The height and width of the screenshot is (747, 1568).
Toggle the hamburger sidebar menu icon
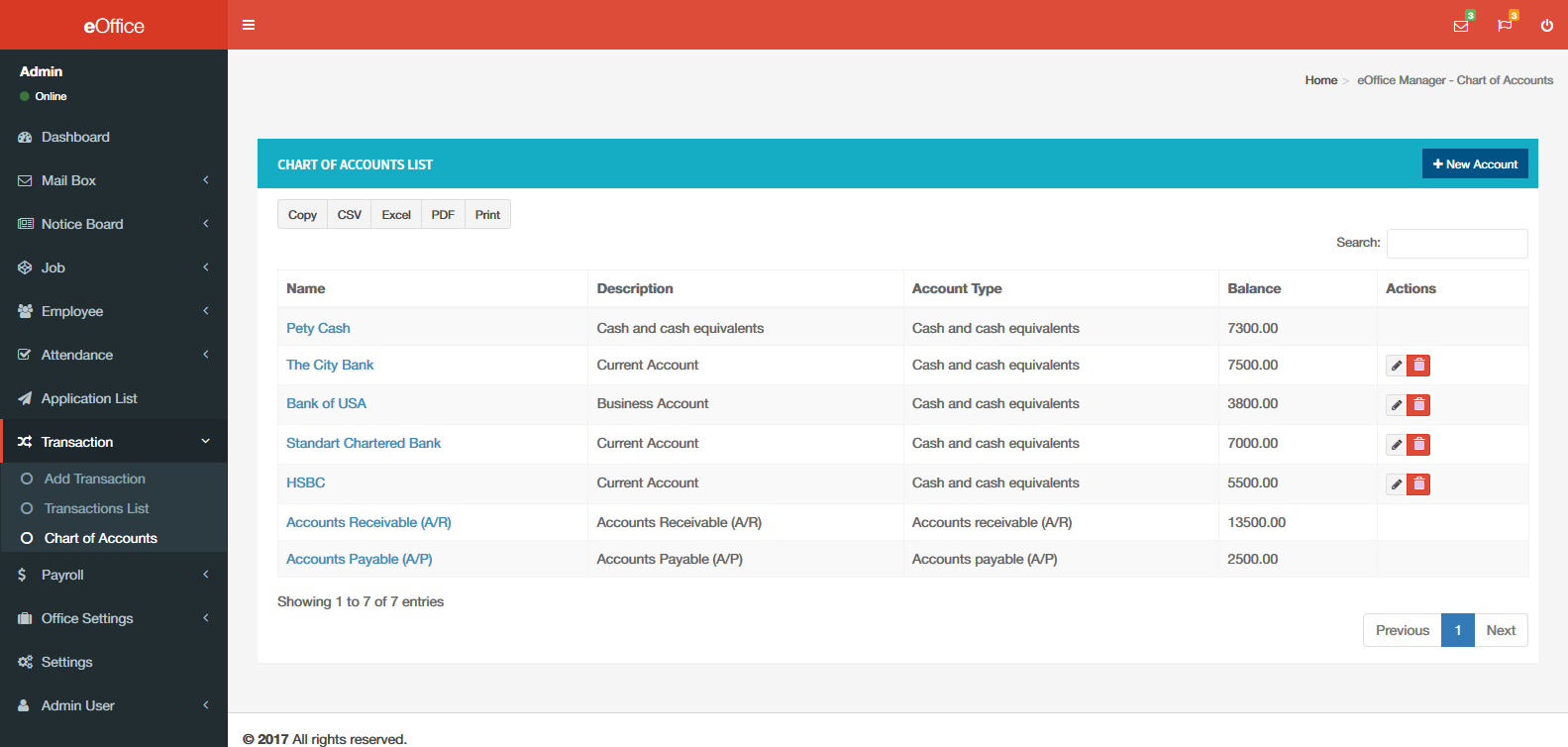(x=249, y=25)
